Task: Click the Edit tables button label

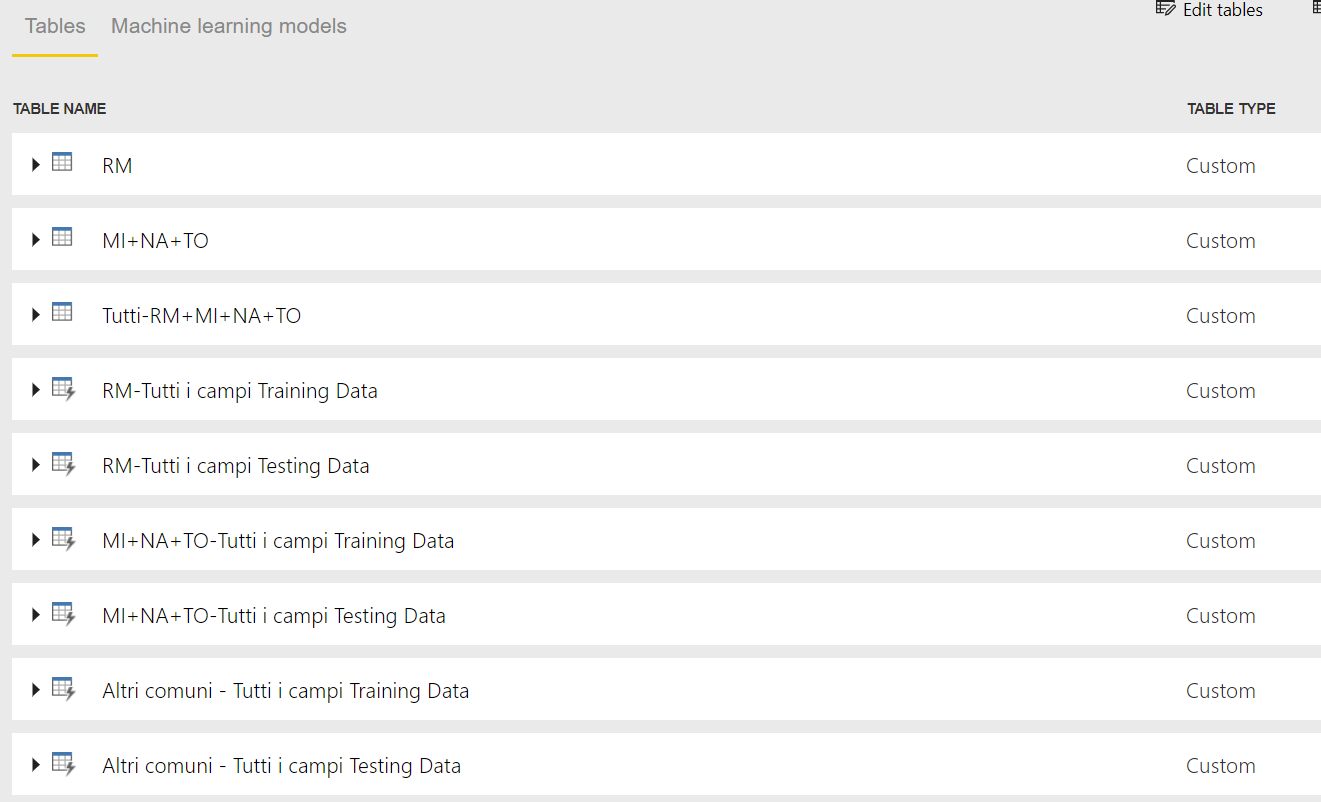Action: [x=1222, y=10]
